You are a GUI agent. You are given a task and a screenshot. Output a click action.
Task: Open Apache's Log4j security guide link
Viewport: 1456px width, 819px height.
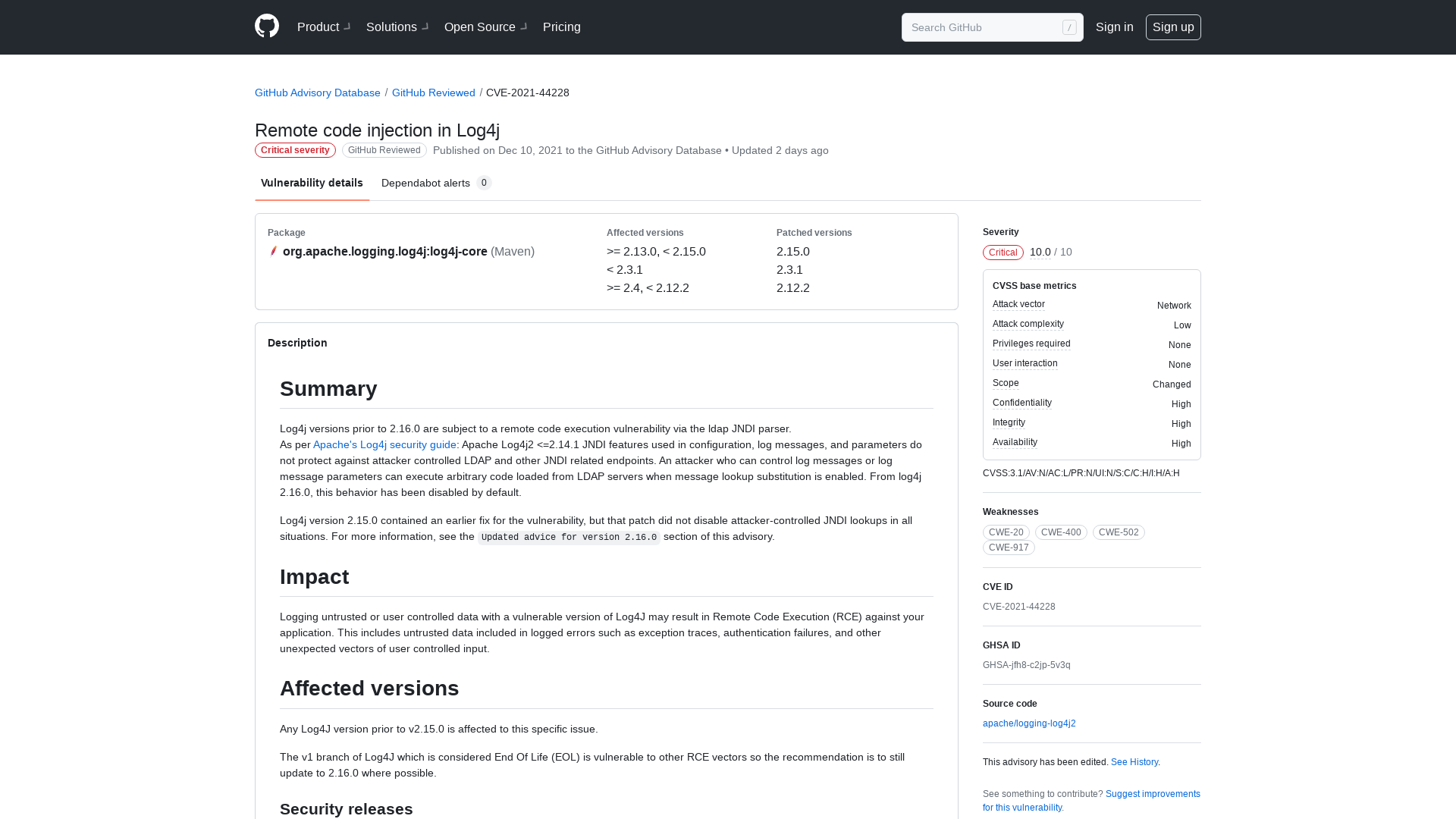pos(384,444)
